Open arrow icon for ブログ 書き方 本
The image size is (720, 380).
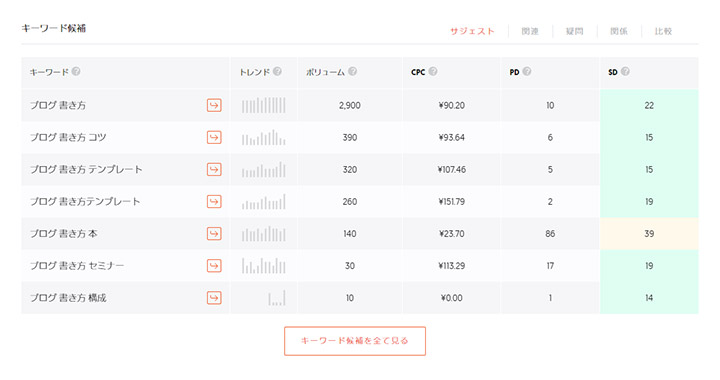214,234
